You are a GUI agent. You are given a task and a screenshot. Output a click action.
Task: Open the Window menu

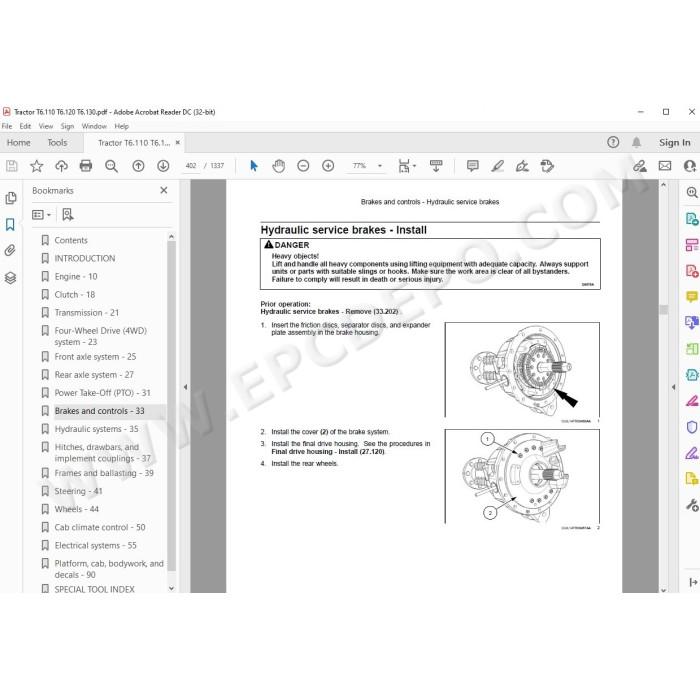point(94,126)
